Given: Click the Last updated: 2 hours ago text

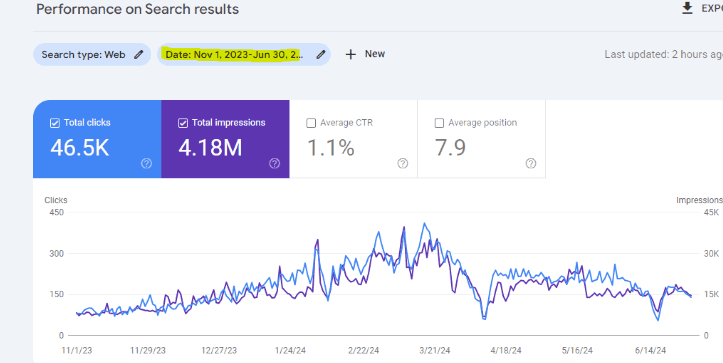Looking at the screenshot, I should pyautogui.click(x=664, y=54).
